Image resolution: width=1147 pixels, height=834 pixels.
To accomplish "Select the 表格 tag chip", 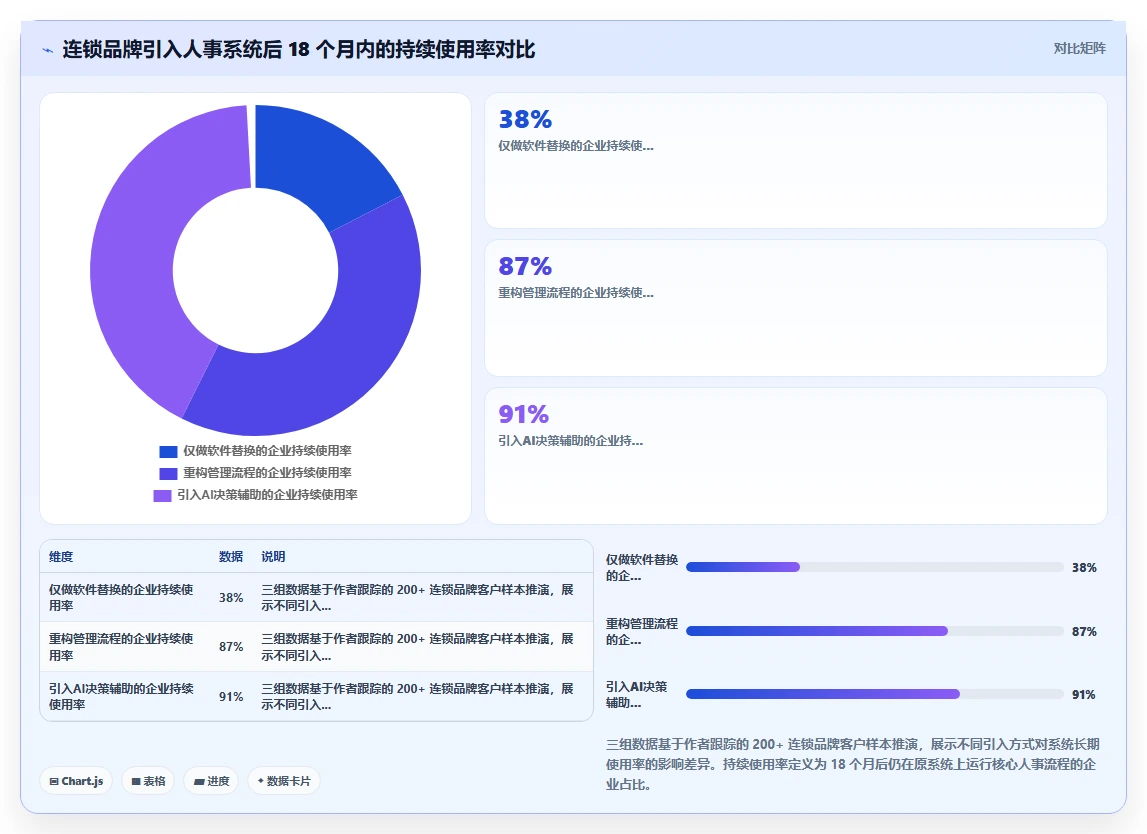I will pos(148,781).
